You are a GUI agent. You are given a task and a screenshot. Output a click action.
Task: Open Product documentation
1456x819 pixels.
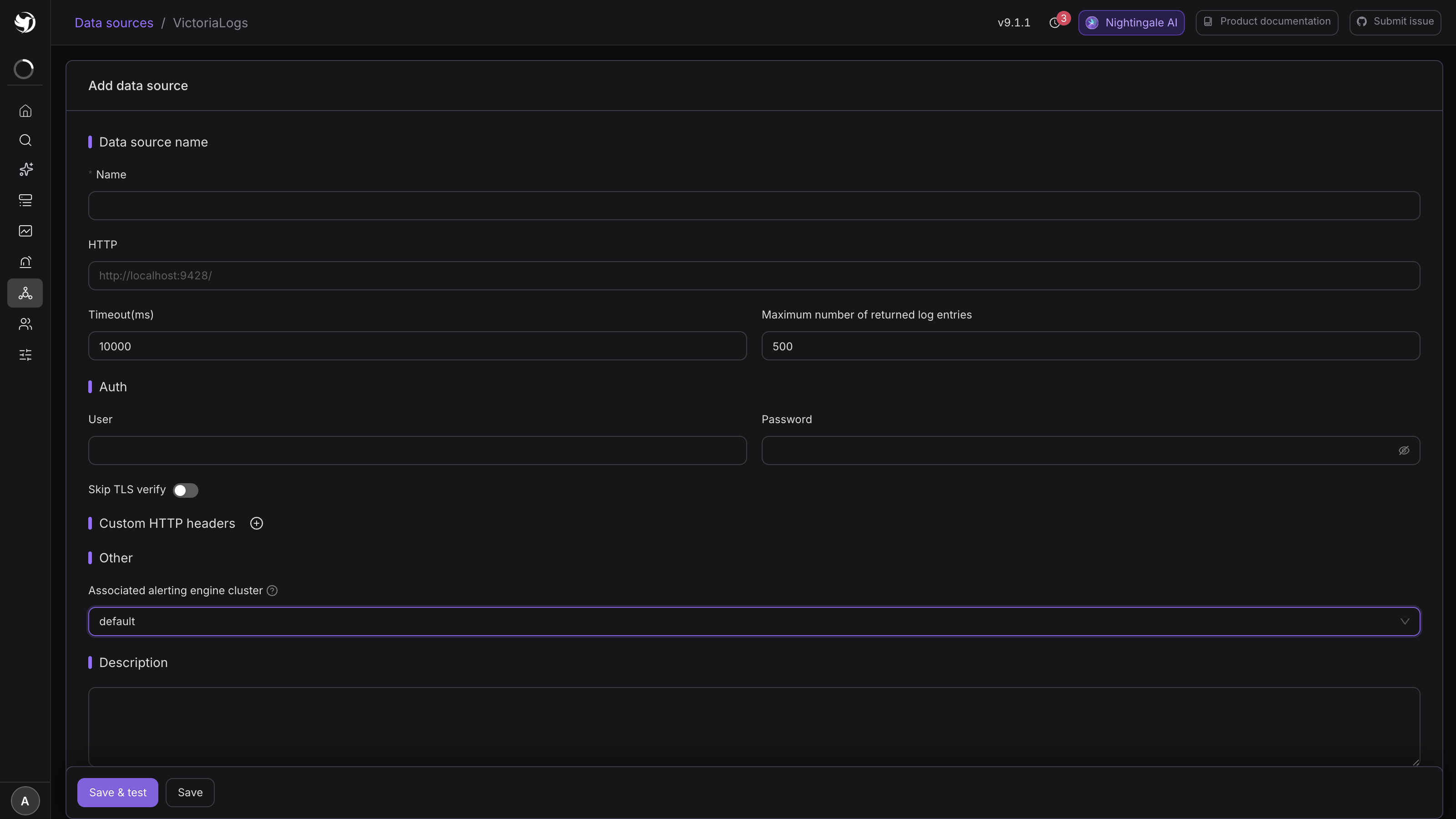[x=1267, y=22]
